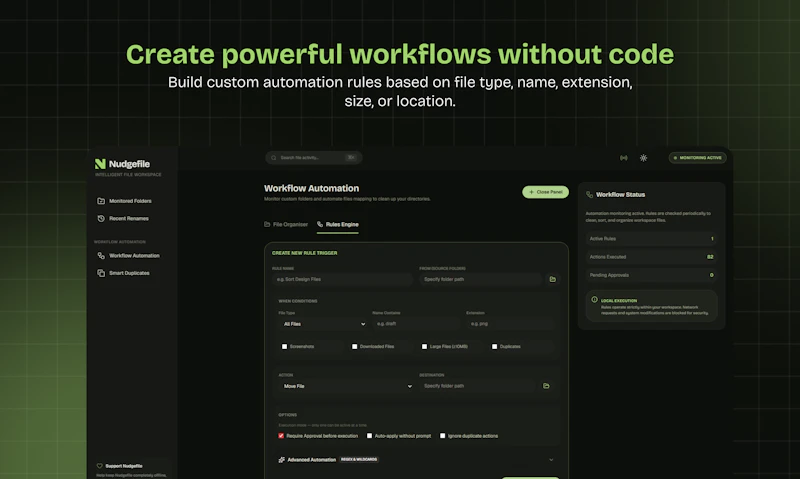Click the Local Execution info icon
This screenshot has width=800, height=479.
[594, 300]
